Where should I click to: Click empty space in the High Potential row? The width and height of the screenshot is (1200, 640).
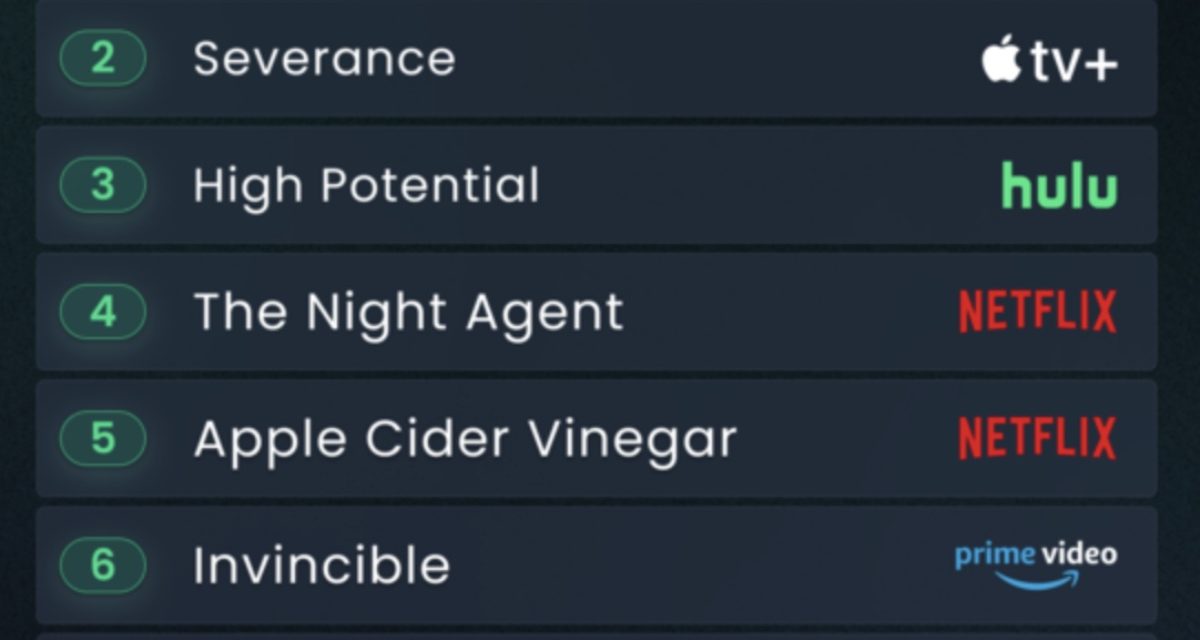coord(760,186)
